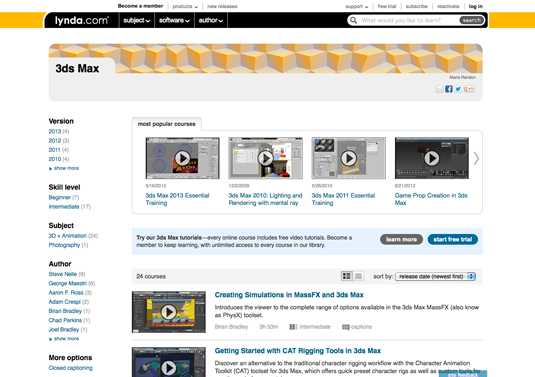This screenshot has height=377, width=535.
Task: Switch to detailed list view icon
Action: tap(347, 276)
